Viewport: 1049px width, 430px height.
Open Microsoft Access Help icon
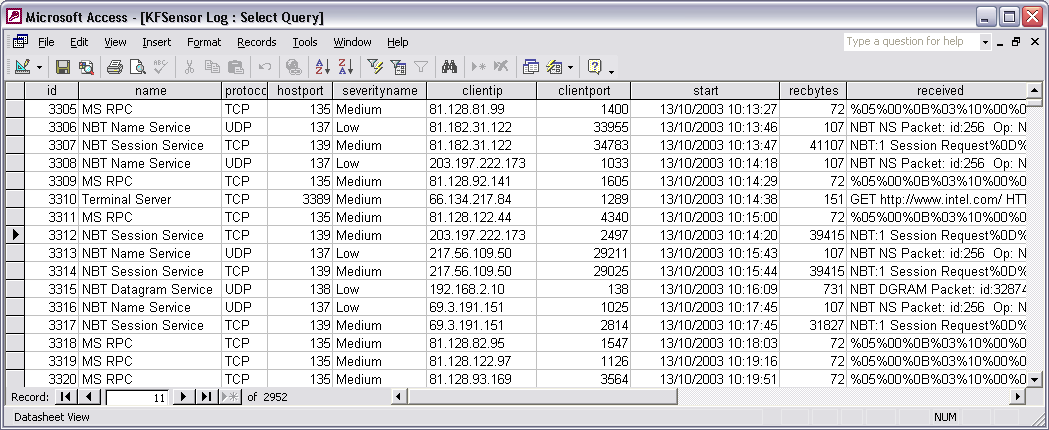tap(594, 67)
